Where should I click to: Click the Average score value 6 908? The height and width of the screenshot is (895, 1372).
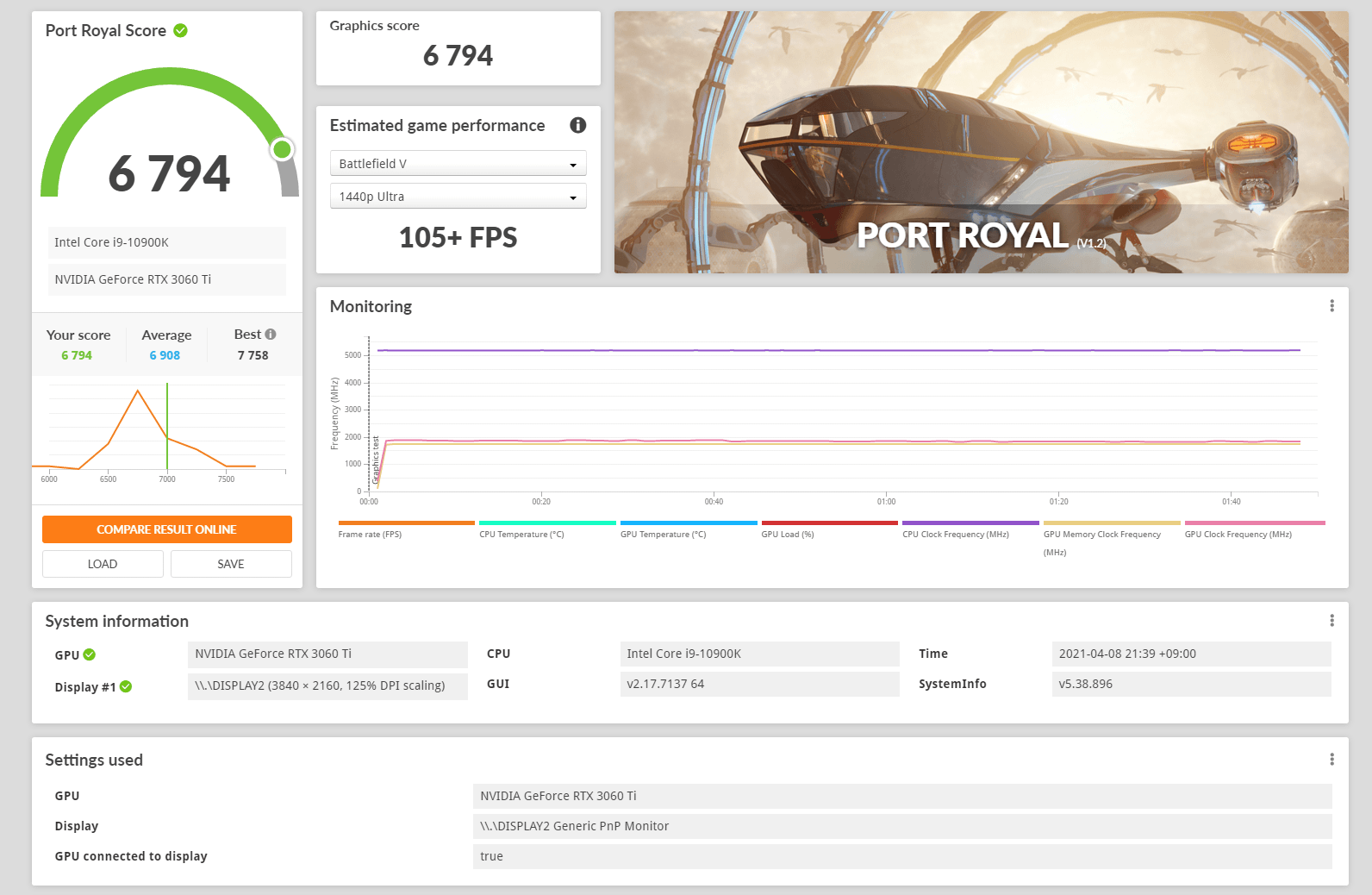tap(165, 355)
